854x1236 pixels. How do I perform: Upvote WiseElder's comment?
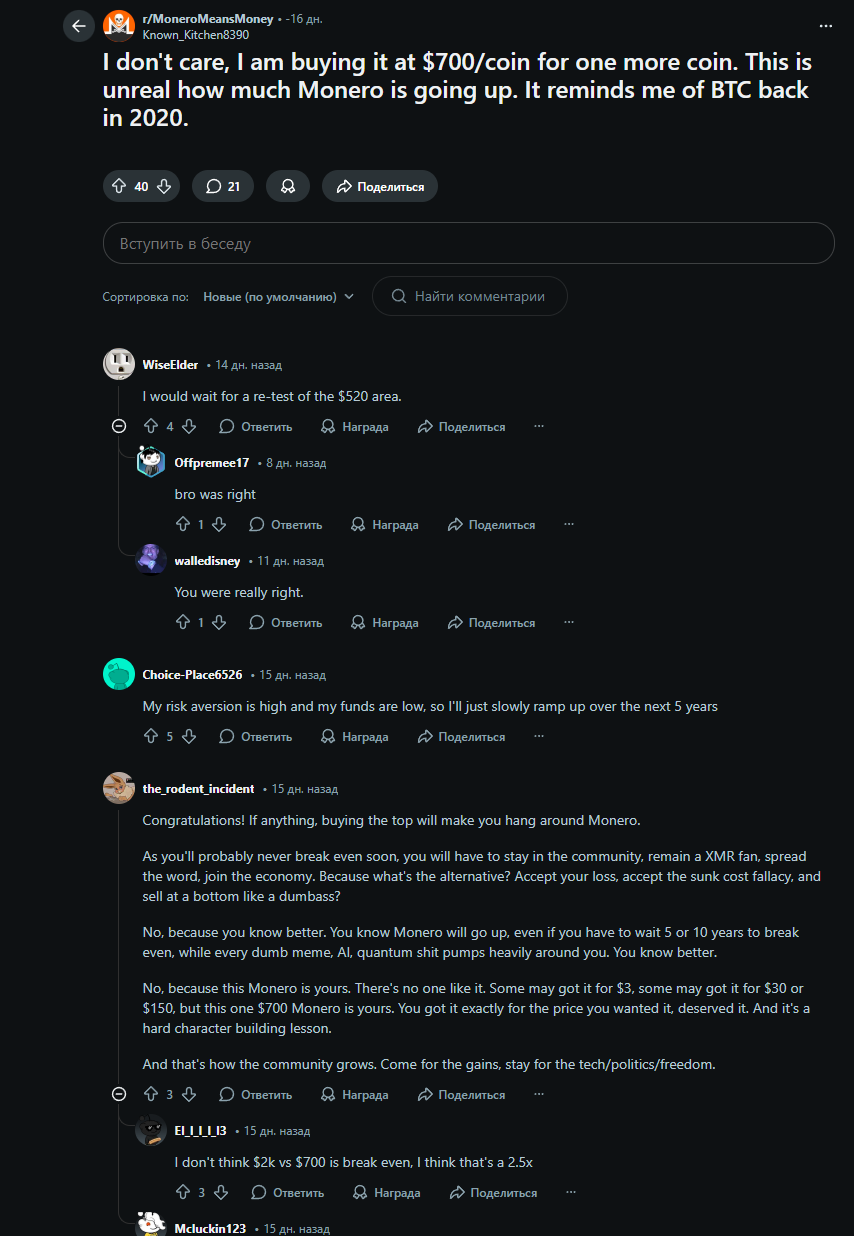coord(151,427)
